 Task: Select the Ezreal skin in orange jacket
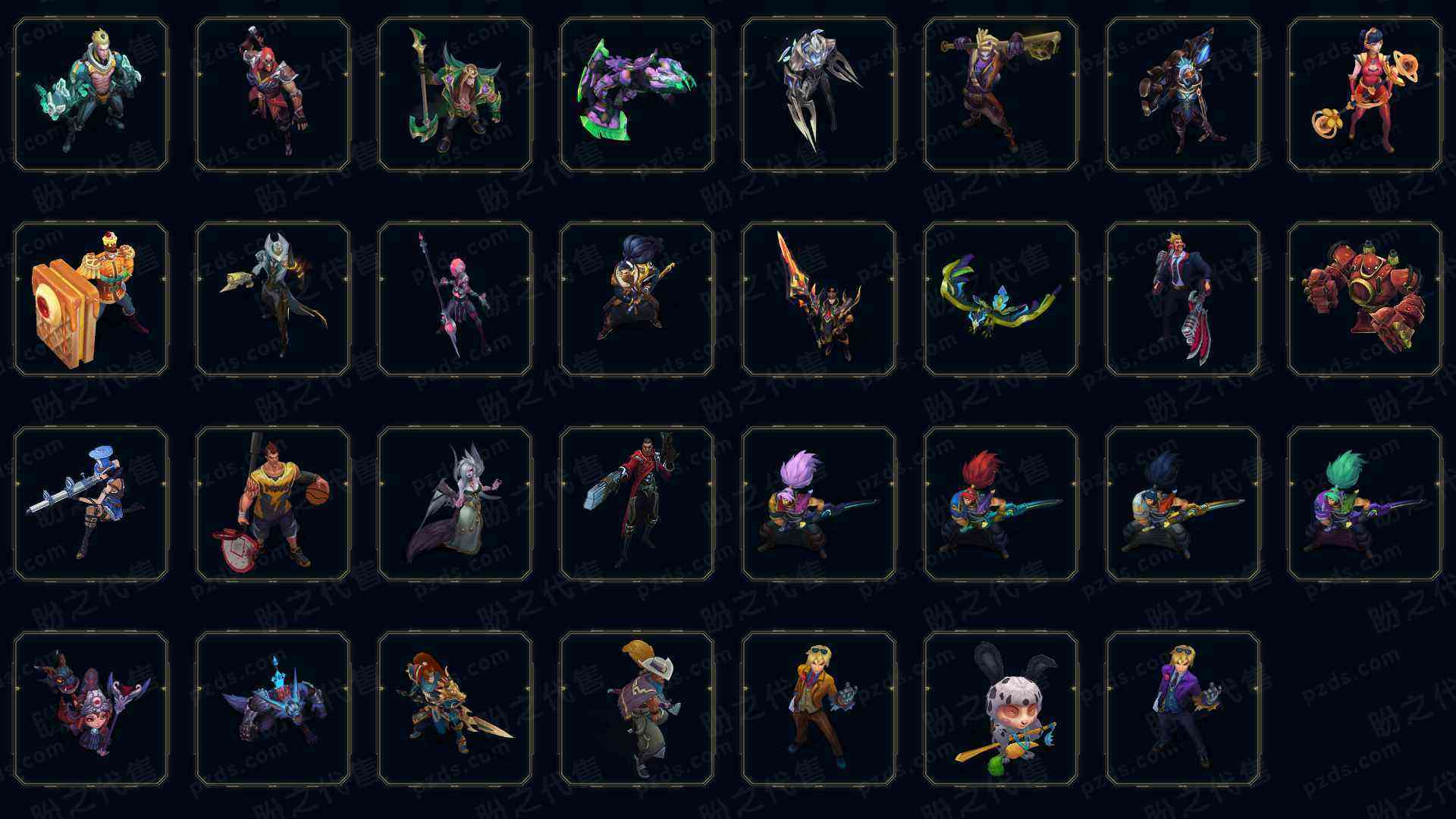pos(818,708)
